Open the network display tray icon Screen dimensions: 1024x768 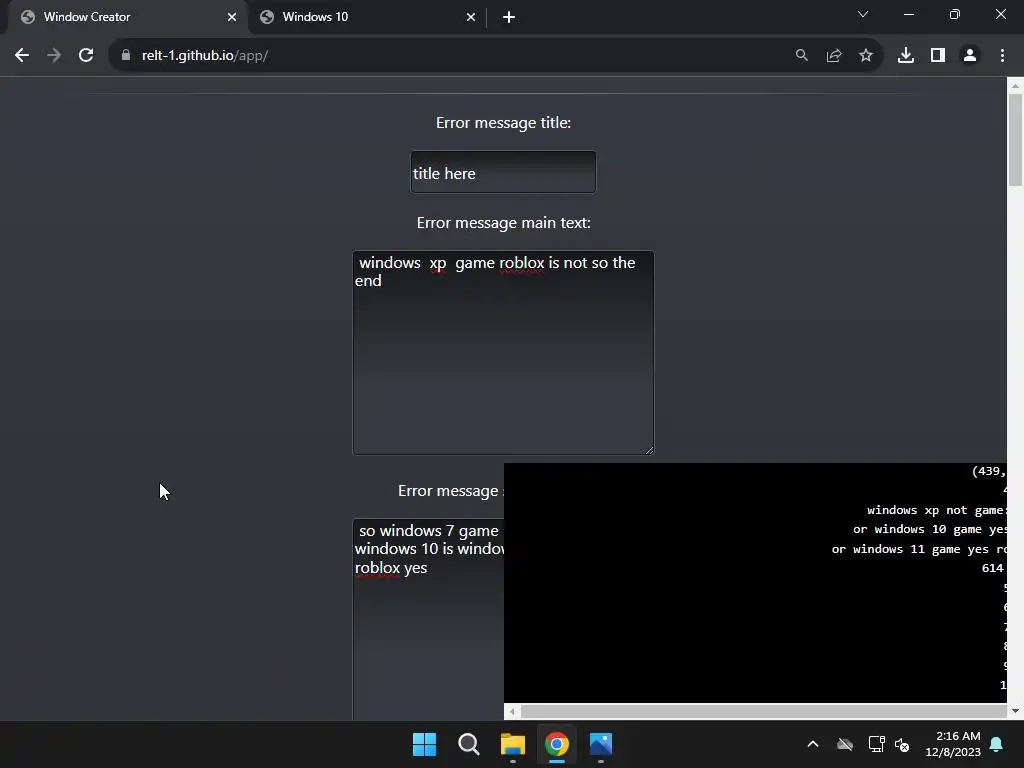click(876, 744)
